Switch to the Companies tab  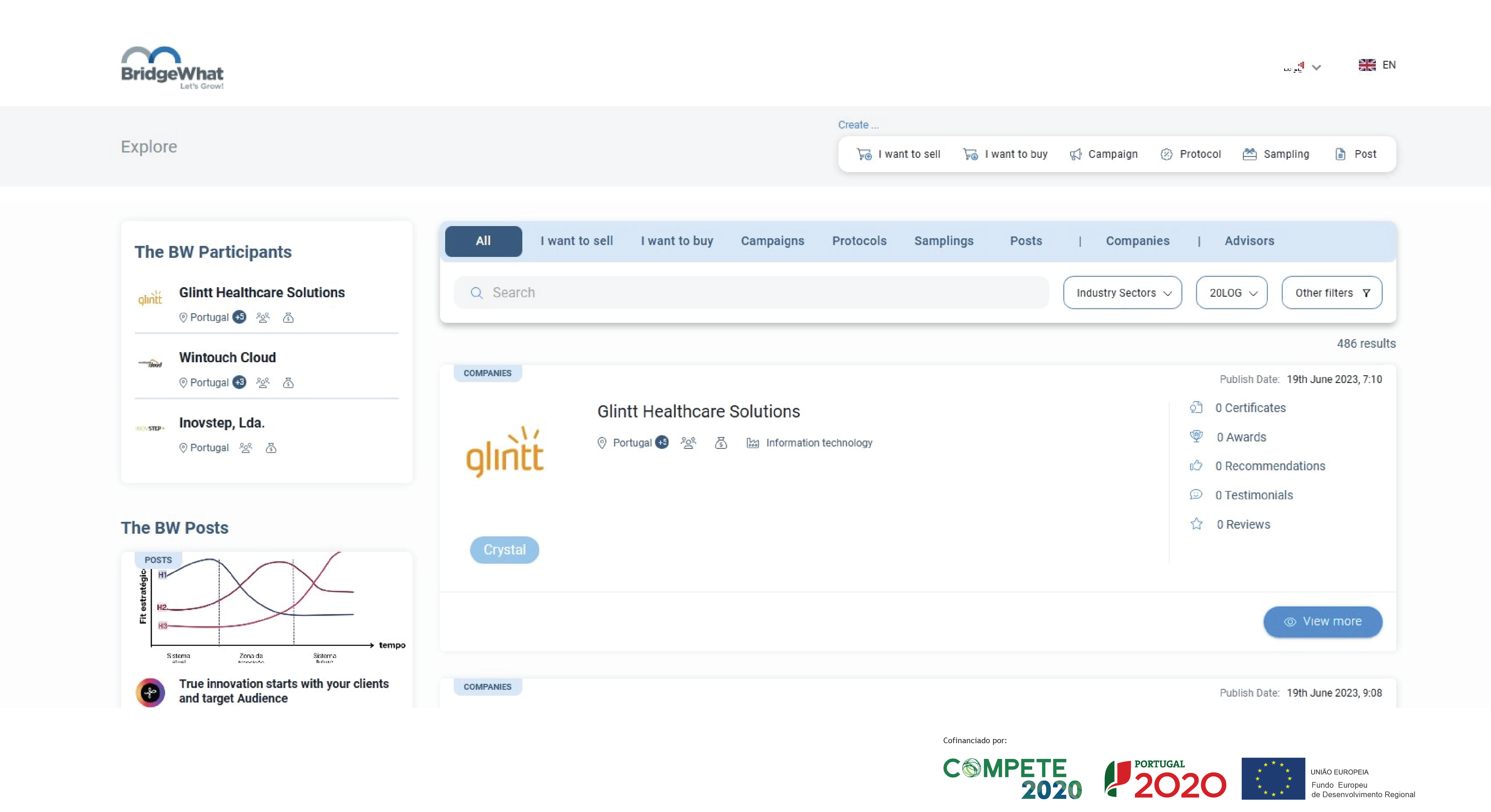click(1137, 241)
